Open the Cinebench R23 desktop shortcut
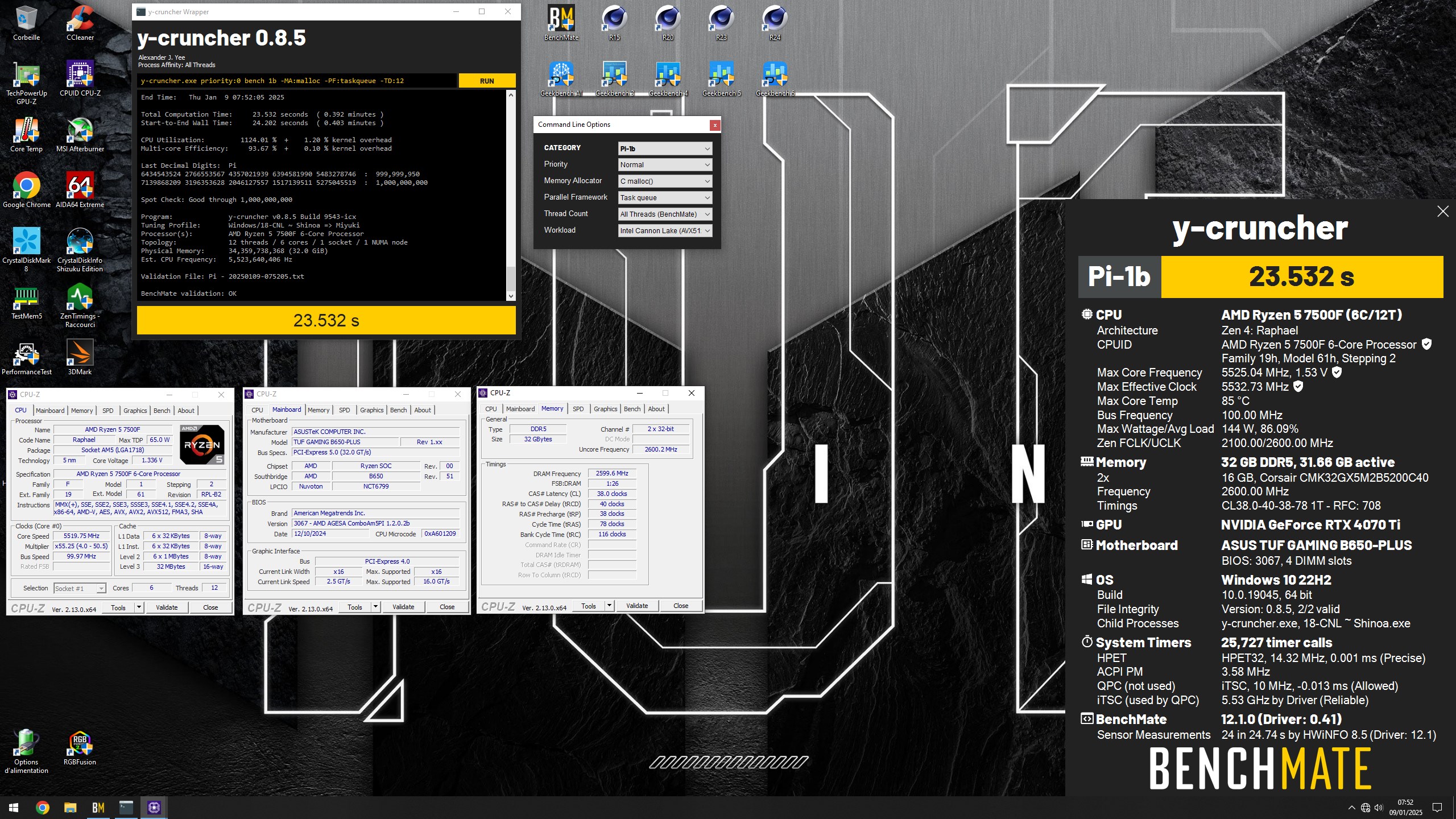 [x=722, y=23]
